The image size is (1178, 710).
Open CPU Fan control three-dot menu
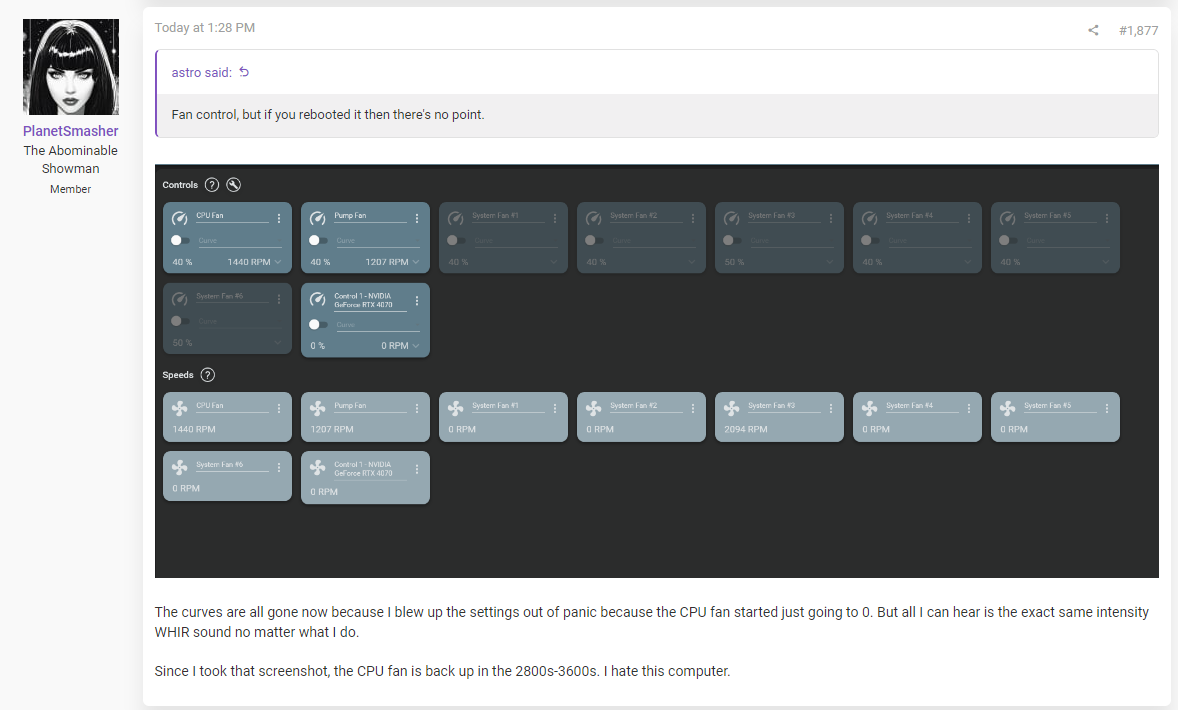279,218
